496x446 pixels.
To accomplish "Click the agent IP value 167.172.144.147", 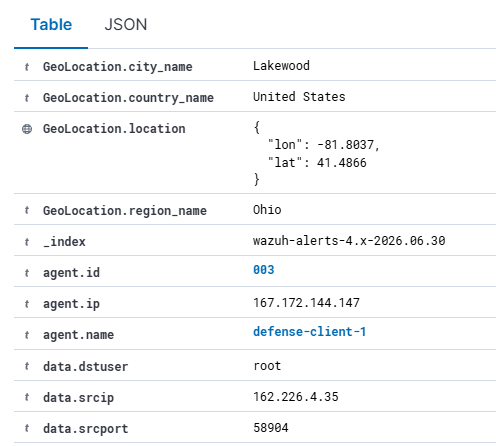I will pos(306,303).
